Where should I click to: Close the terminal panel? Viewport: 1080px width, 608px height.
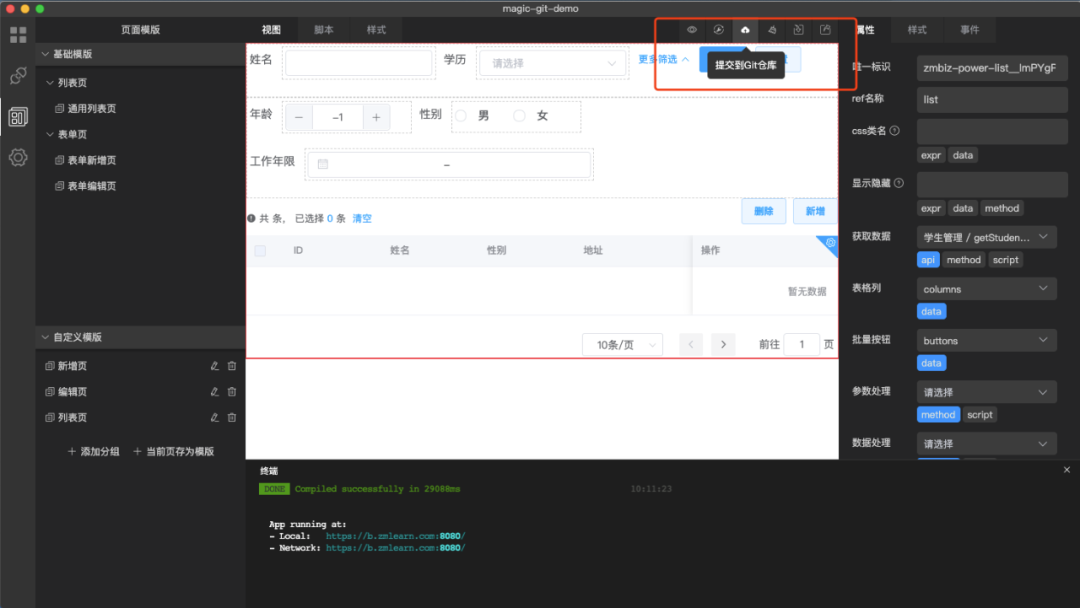(x=1067, y=470)
